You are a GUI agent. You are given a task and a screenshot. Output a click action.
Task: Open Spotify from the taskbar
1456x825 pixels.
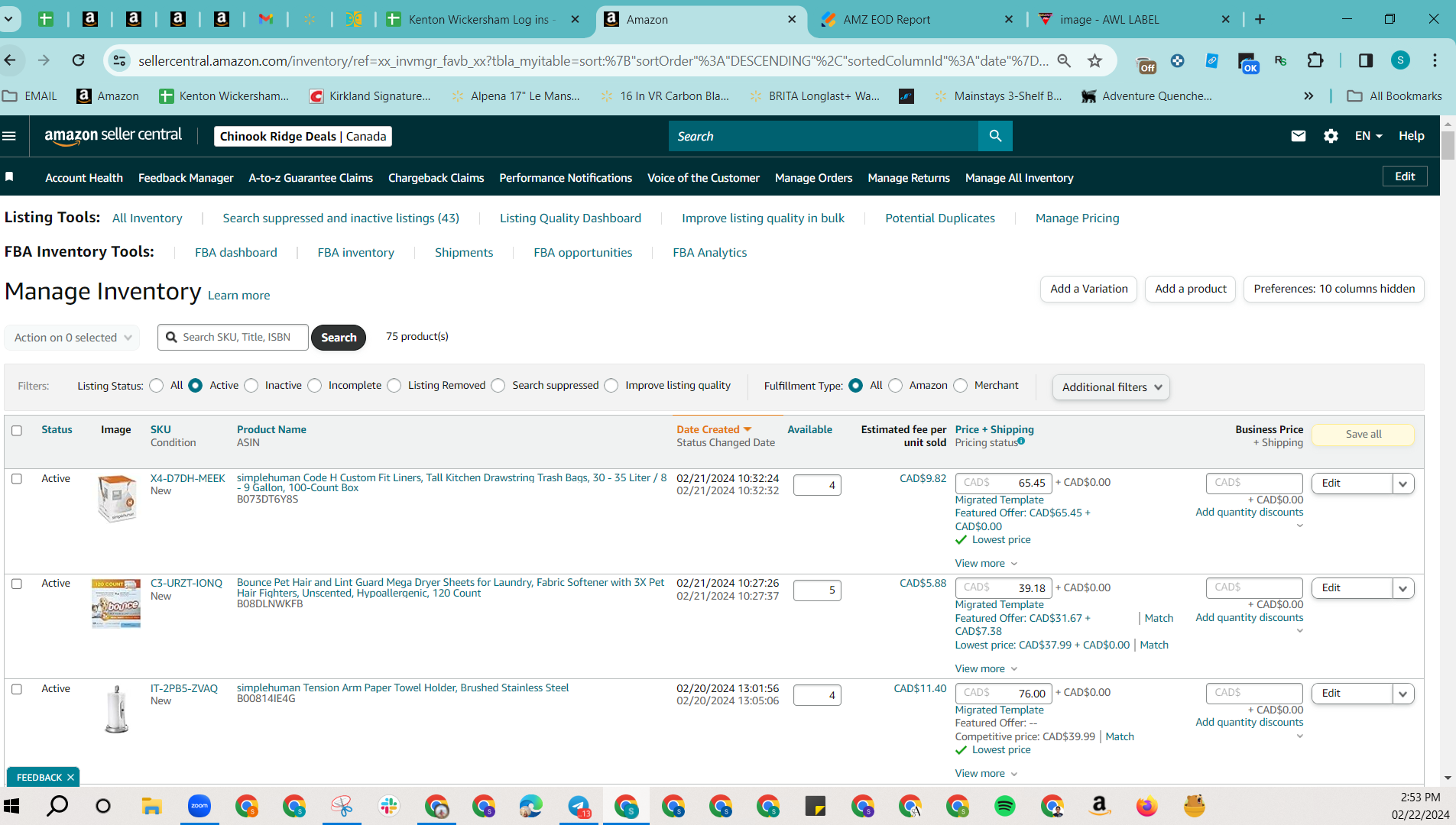click(1005, 806)
